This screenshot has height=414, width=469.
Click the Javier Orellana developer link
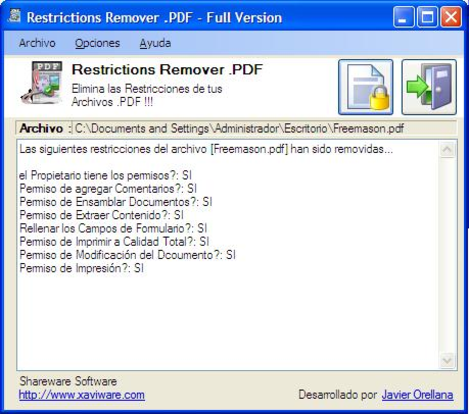click(x=417, y=395)
